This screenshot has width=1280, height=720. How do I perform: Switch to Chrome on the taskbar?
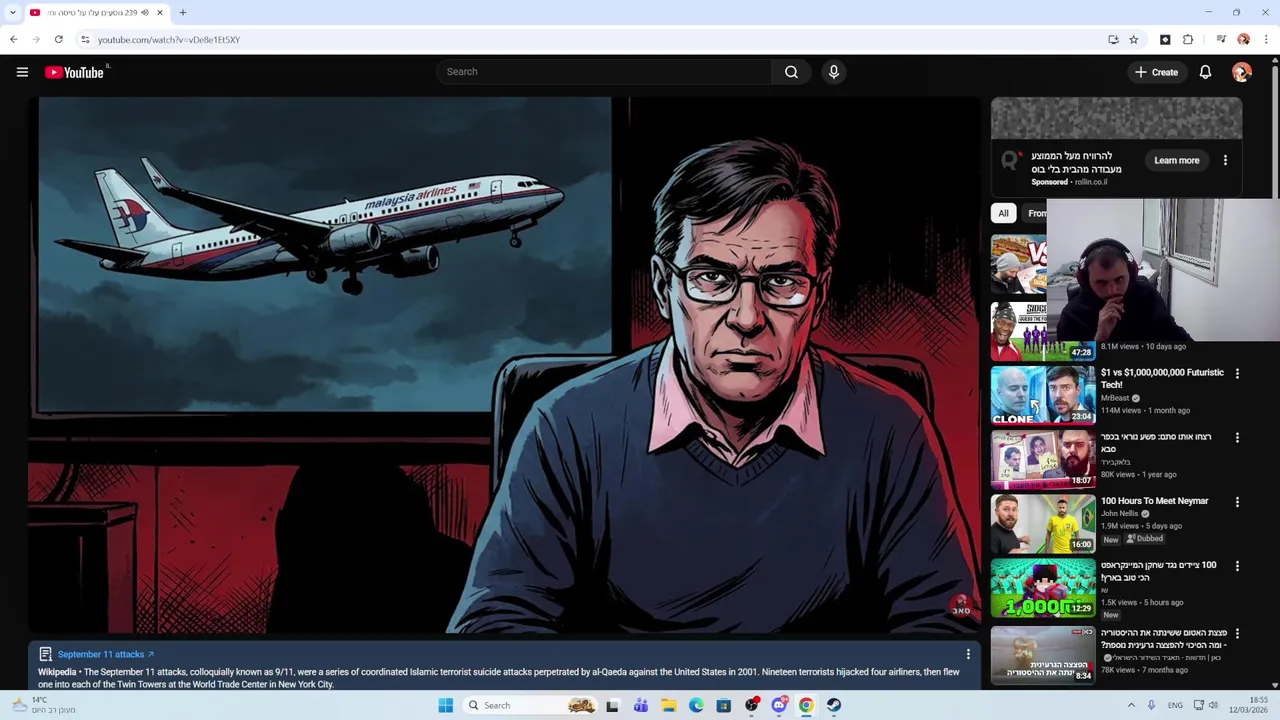coord(806,705)
